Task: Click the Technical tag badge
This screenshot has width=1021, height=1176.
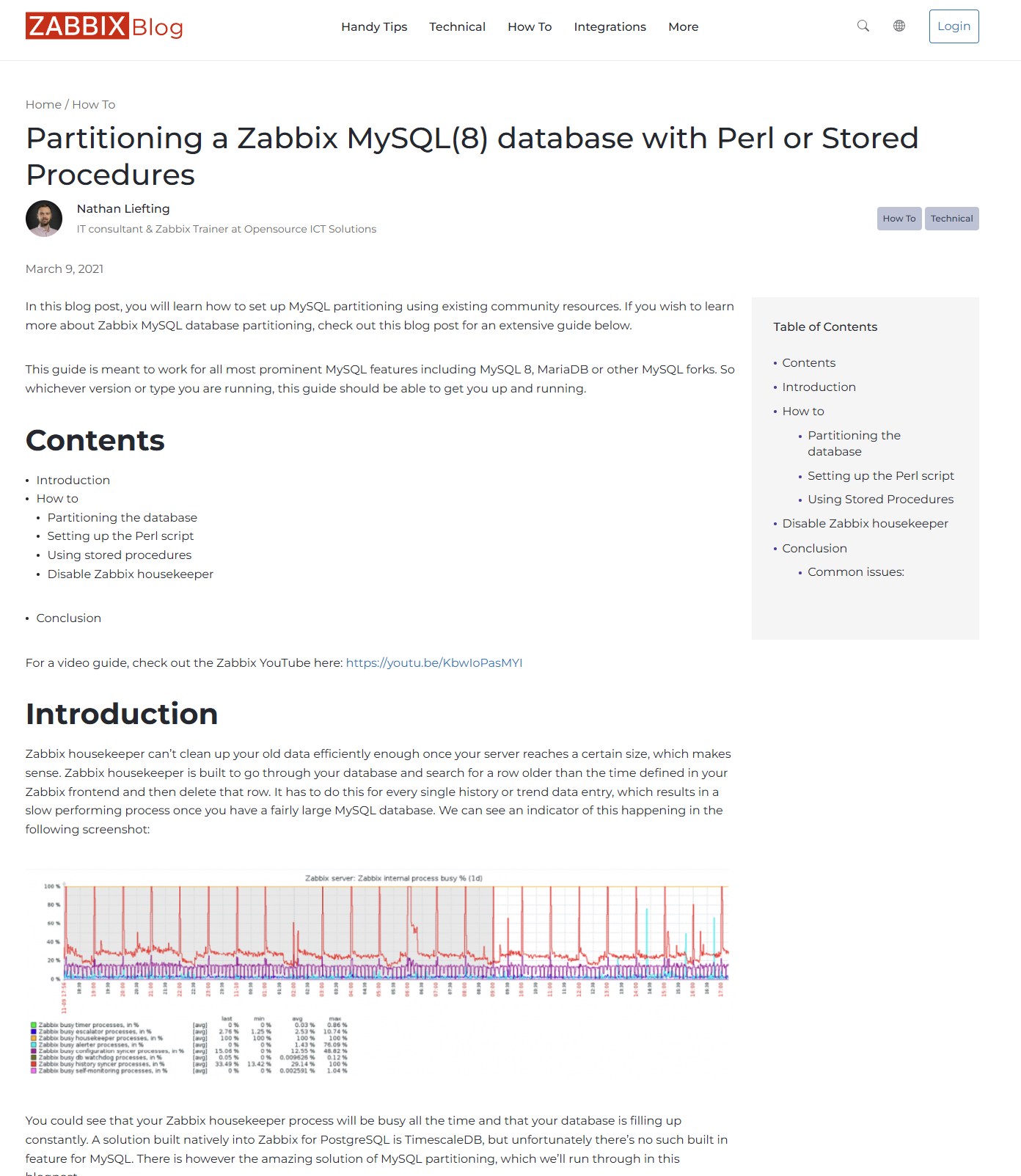Action: (x=951, y=219)
